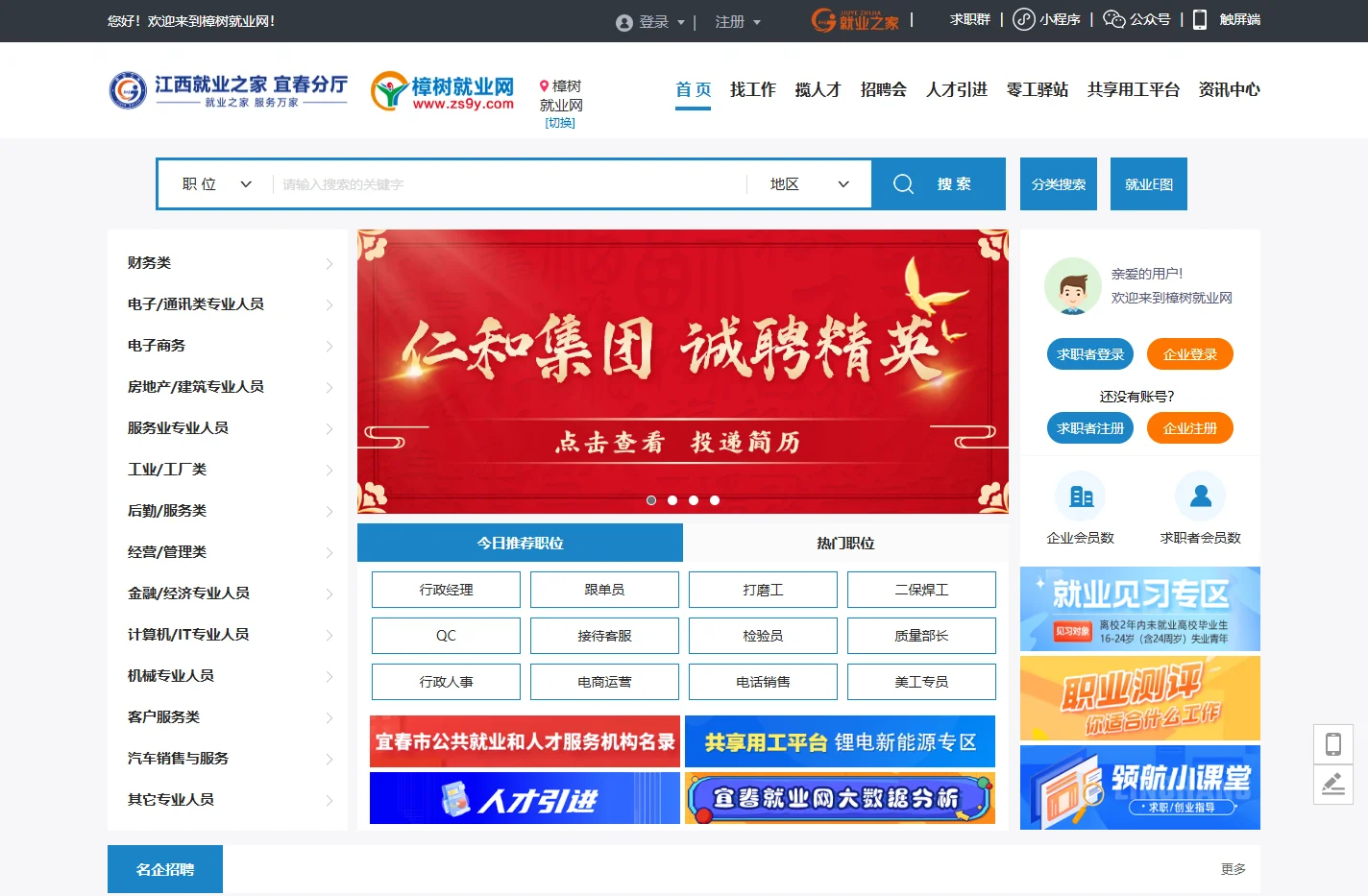Open the 宜春市公共就业和人才服务机构名录 banner

coord(525,741)
